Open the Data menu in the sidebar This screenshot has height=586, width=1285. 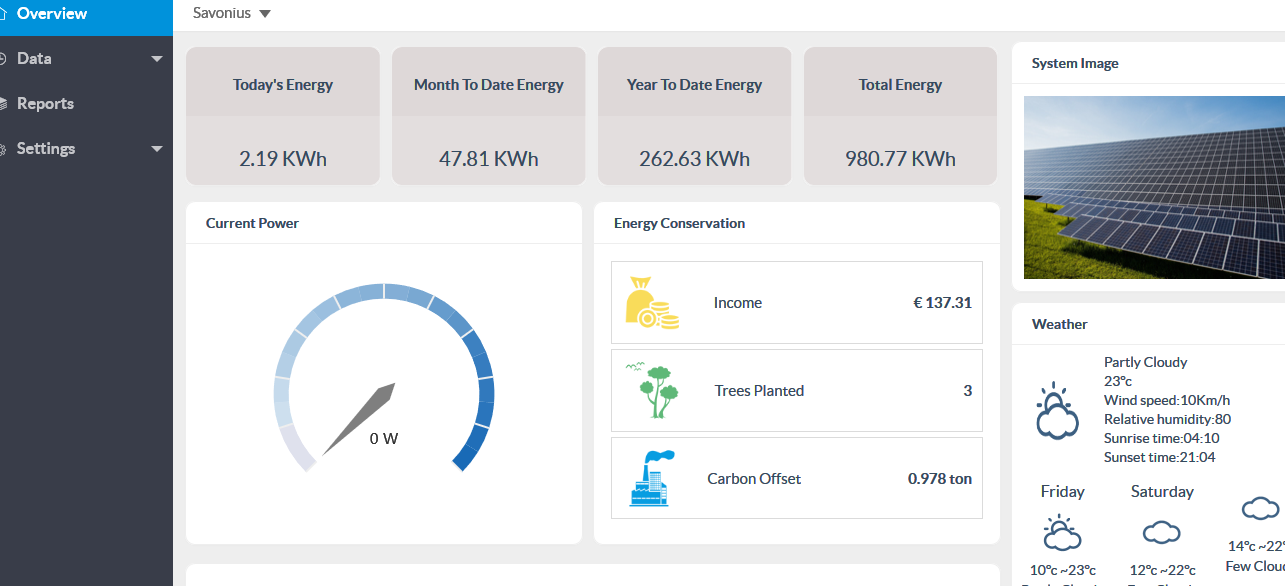coord(86,59)
